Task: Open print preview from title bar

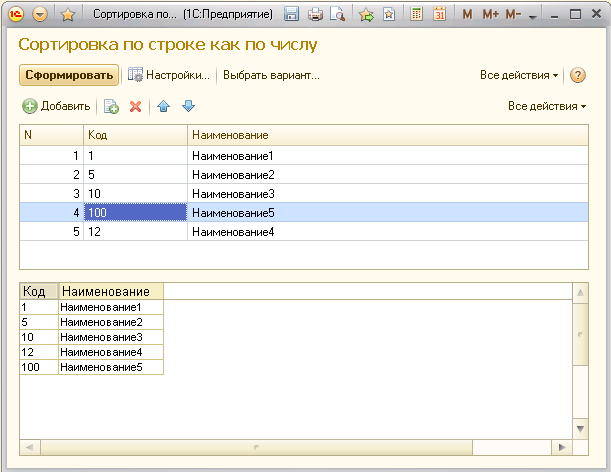Action: (x=337, y=15)
